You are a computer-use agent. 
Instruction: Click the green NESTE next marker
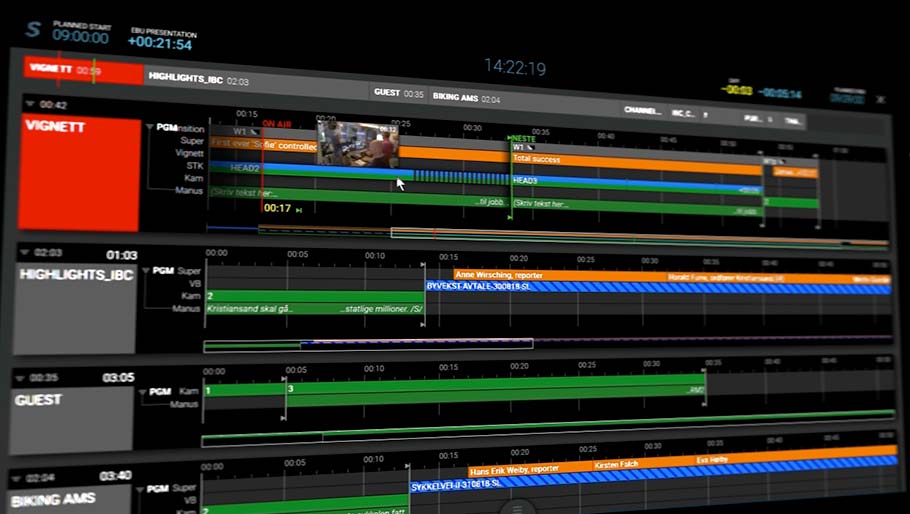pos(522,139)
